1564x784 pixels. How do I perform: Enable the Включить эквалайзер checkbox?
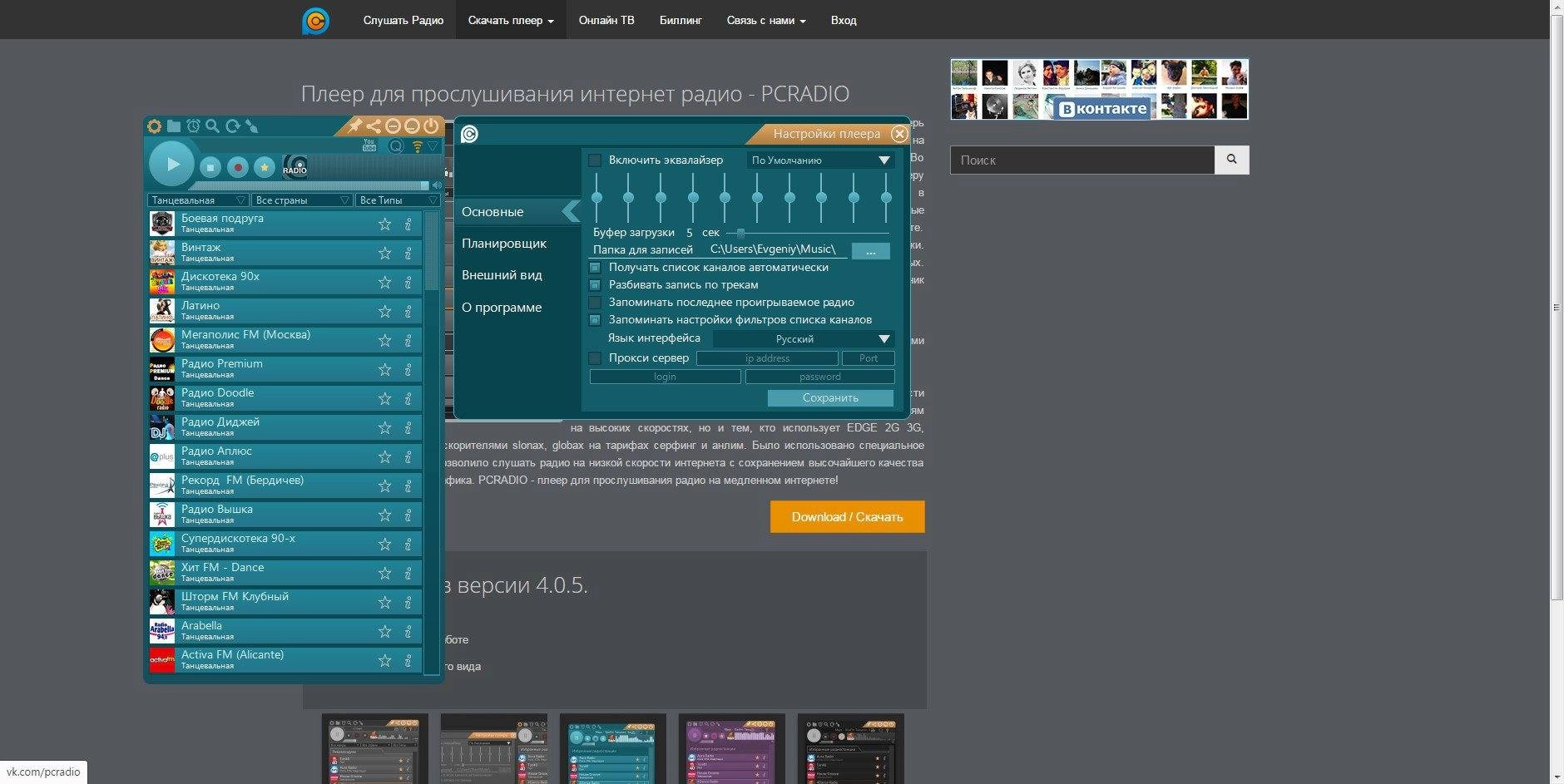pyautogui.click(x=595, y=160)
